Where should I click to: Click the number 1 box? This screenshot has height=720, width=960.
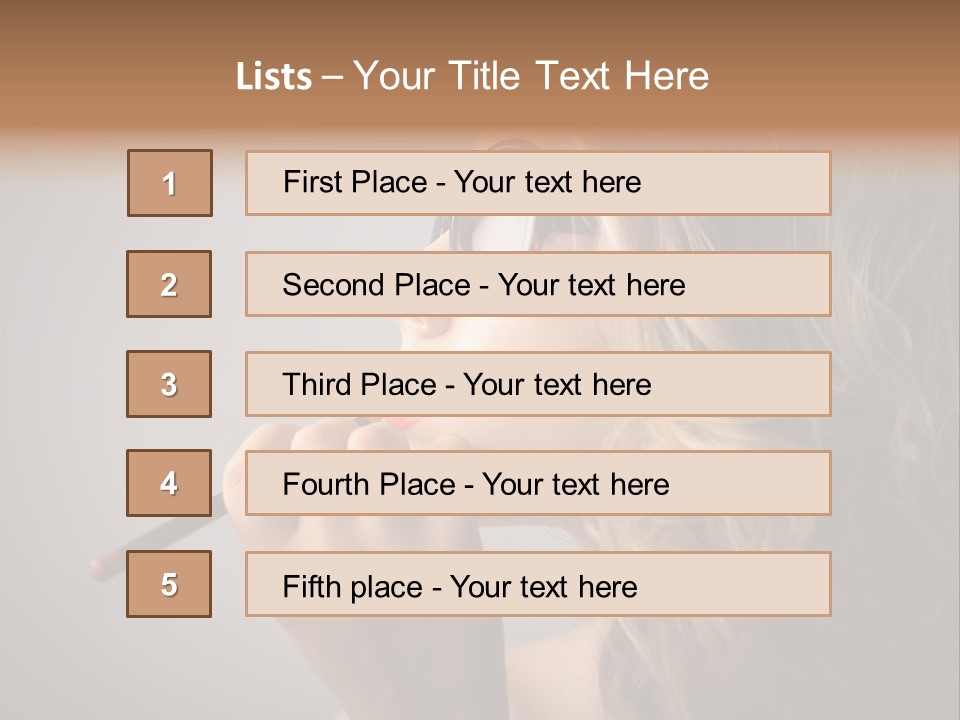tap(170, 183)
